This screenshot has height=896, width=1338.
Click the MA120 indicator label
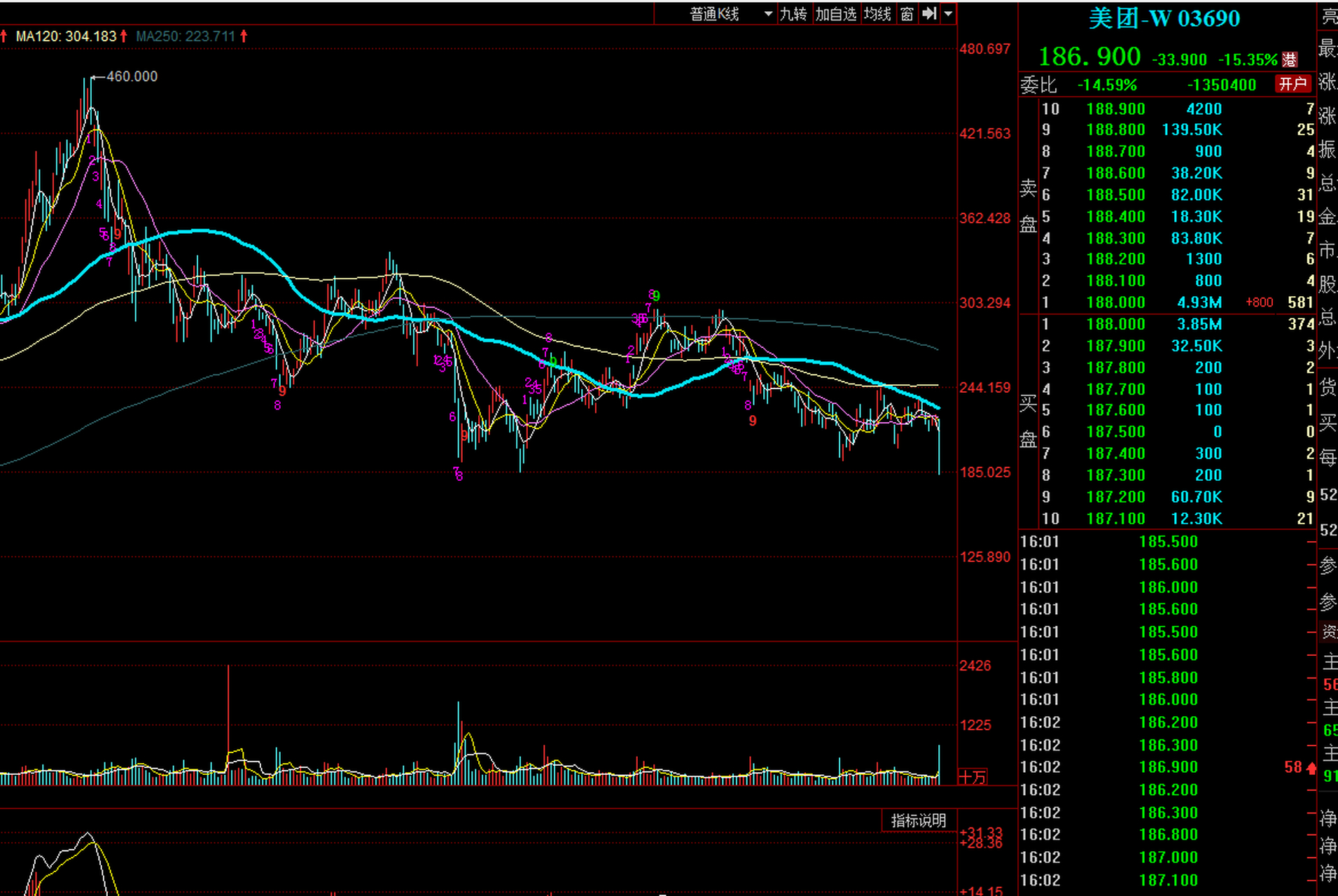tap(66, 36)
